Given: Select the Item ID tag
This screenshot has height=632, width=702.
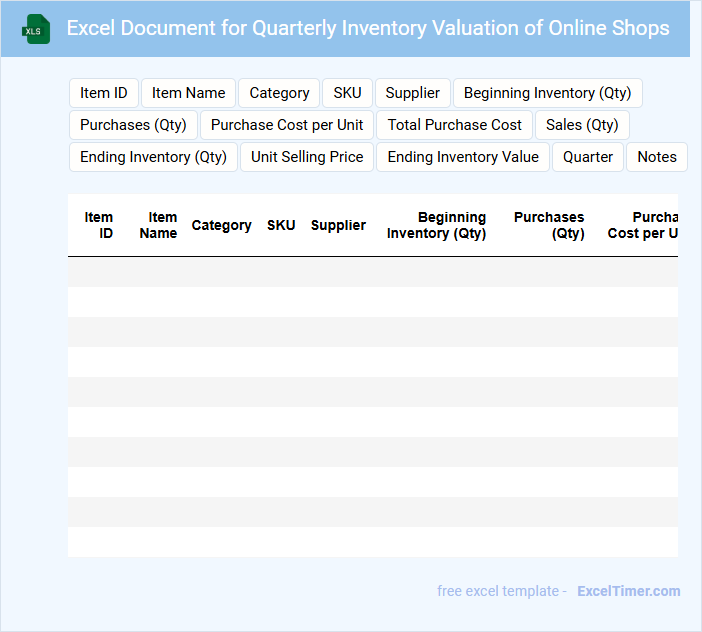Looking at the screenshot, I should [x=104, y=93].
